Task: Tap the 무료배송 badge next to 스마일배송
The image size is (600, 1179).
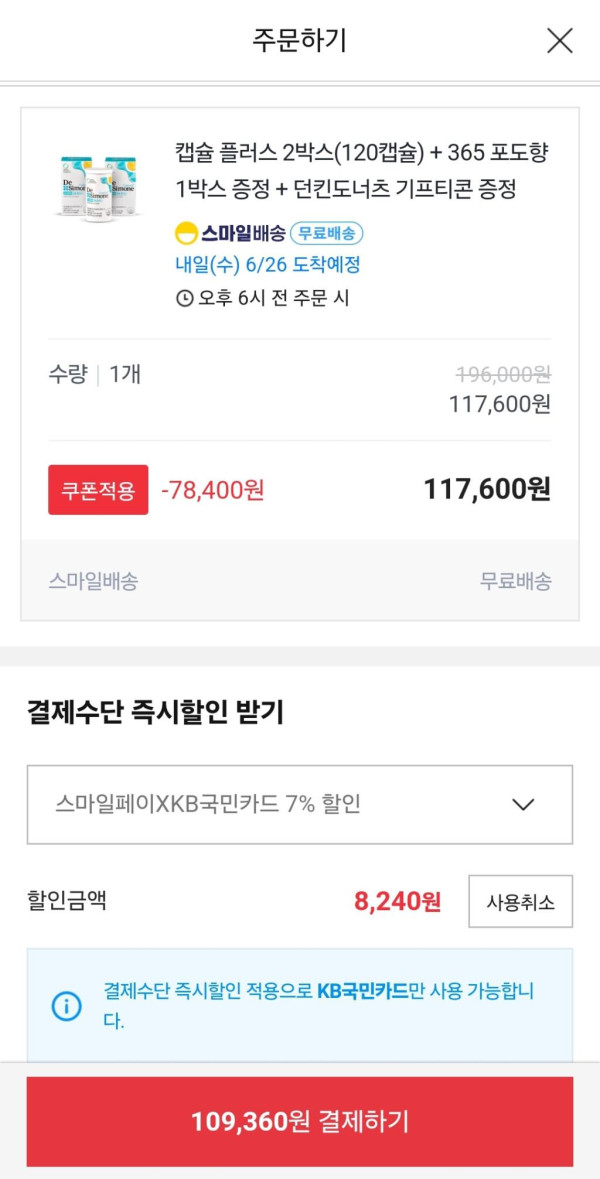Action: coord(326,234)
